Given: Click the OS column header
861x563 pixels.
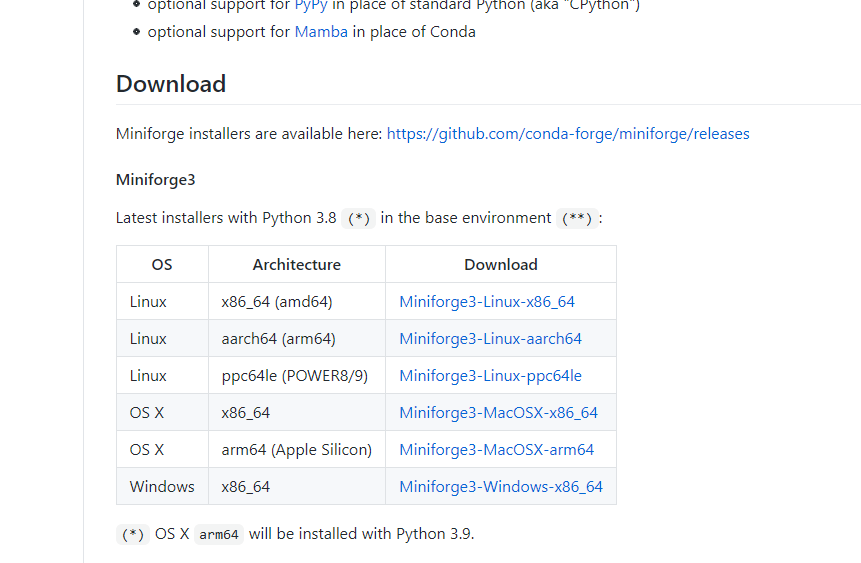Looking at the screenshot, I should [162, 265].
